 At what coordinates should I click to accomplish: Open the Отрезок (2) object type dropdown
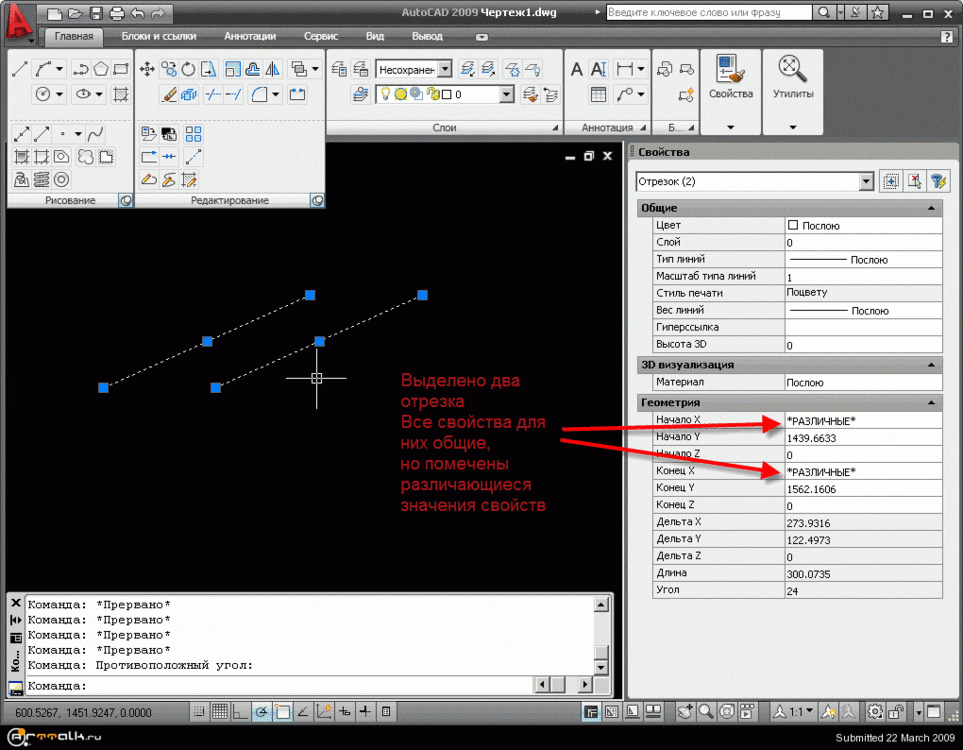[866, 181]
